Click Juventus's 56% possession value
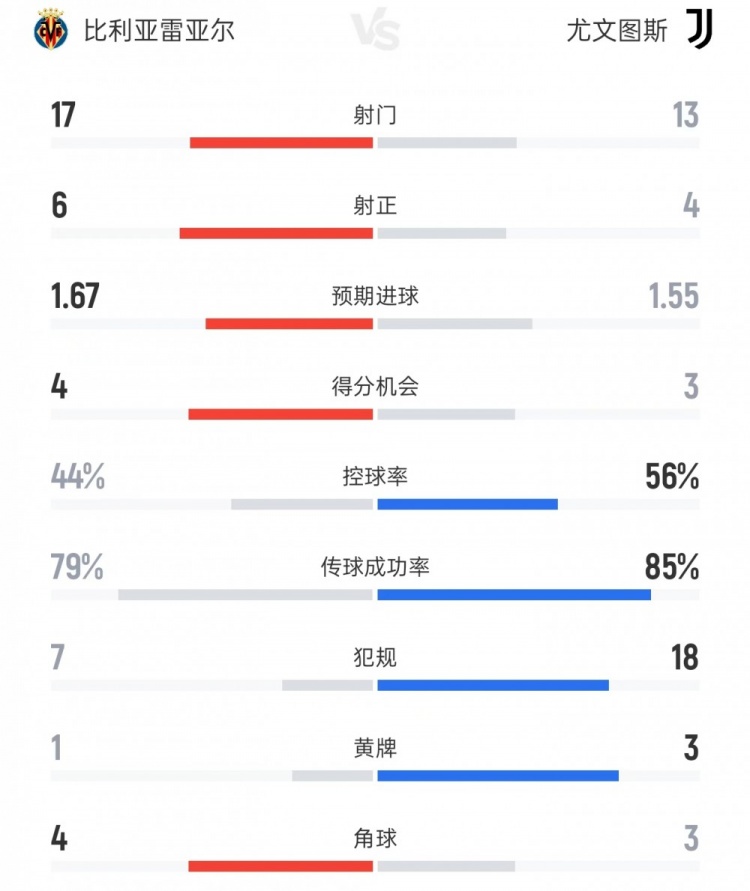 (x=672, y=478)
